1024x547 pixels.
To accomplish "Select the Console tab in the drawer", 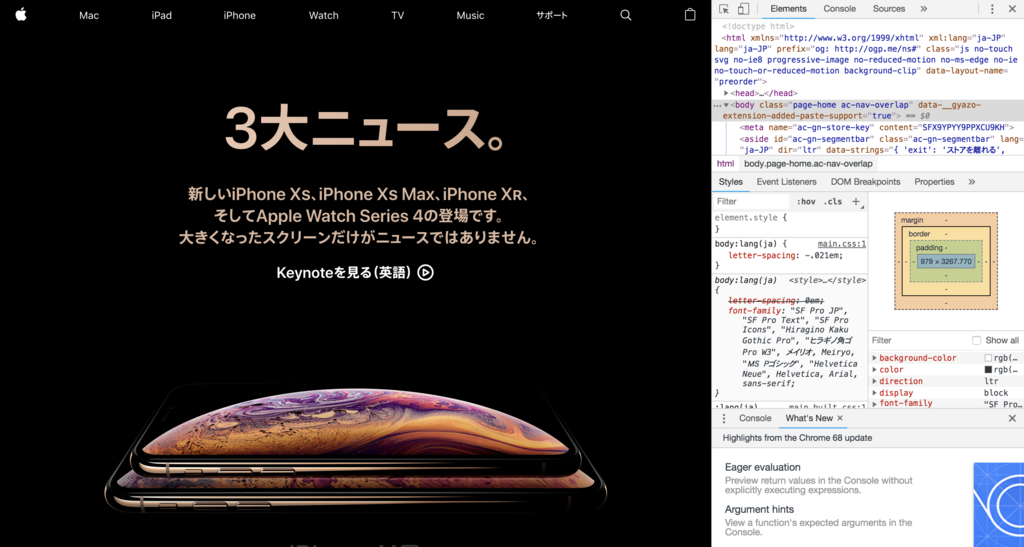I will [755, 418].
